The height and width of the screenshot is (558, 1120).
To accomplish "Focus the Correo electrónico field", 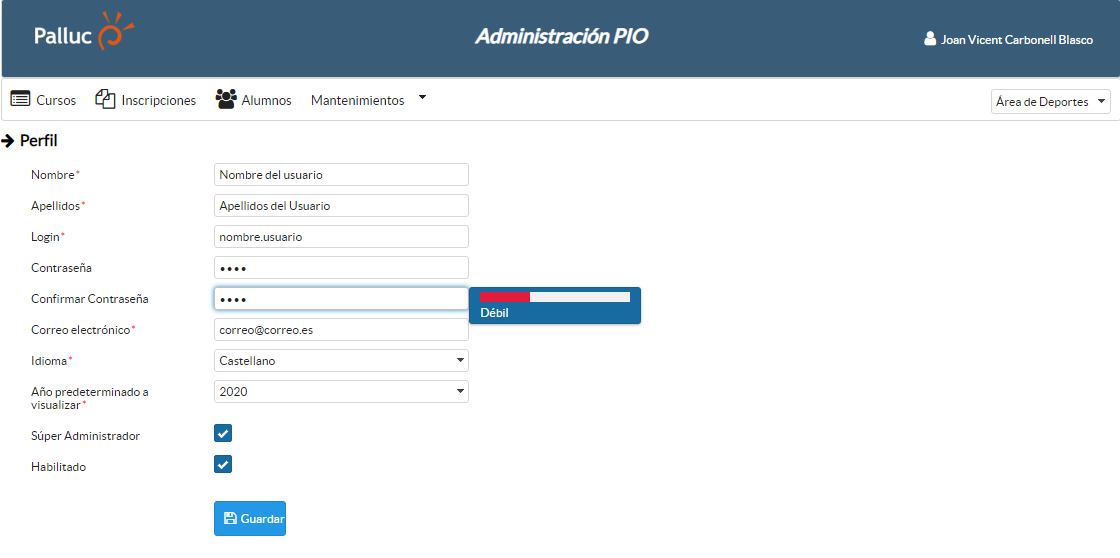I will coord(341,329).
